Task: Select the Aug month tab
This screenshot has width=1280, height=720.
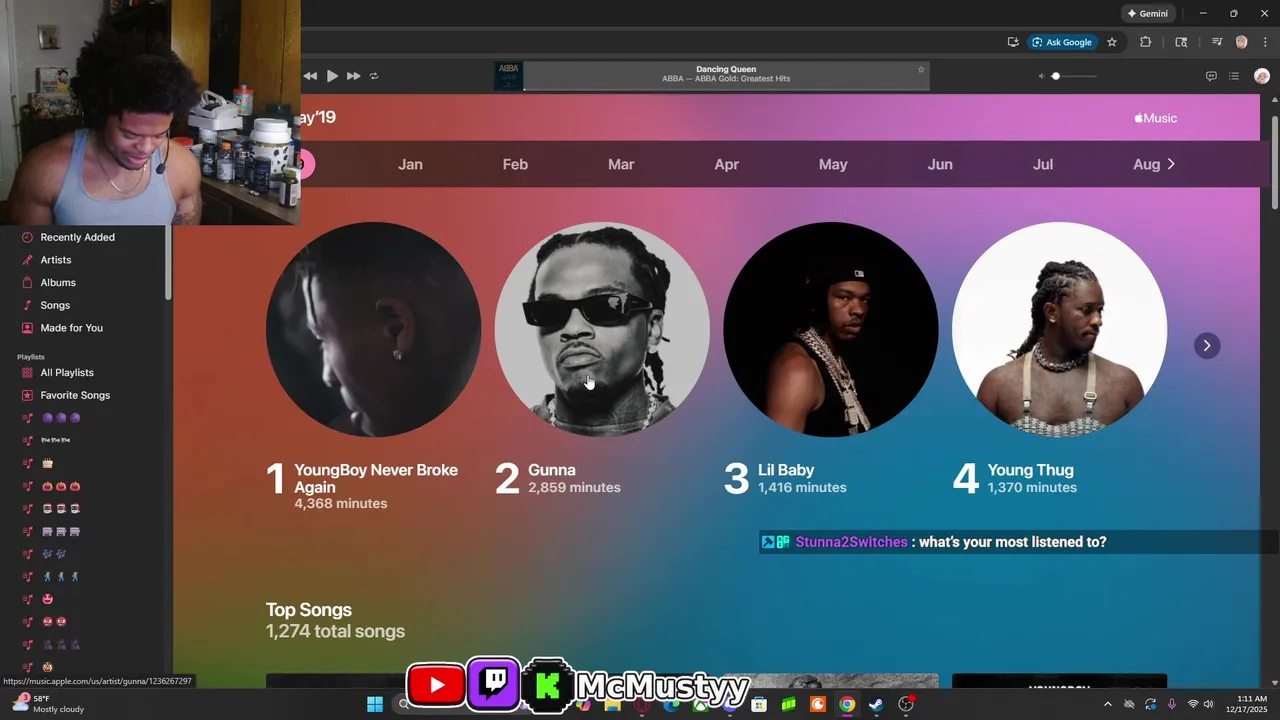Action: pos(1146,164)
